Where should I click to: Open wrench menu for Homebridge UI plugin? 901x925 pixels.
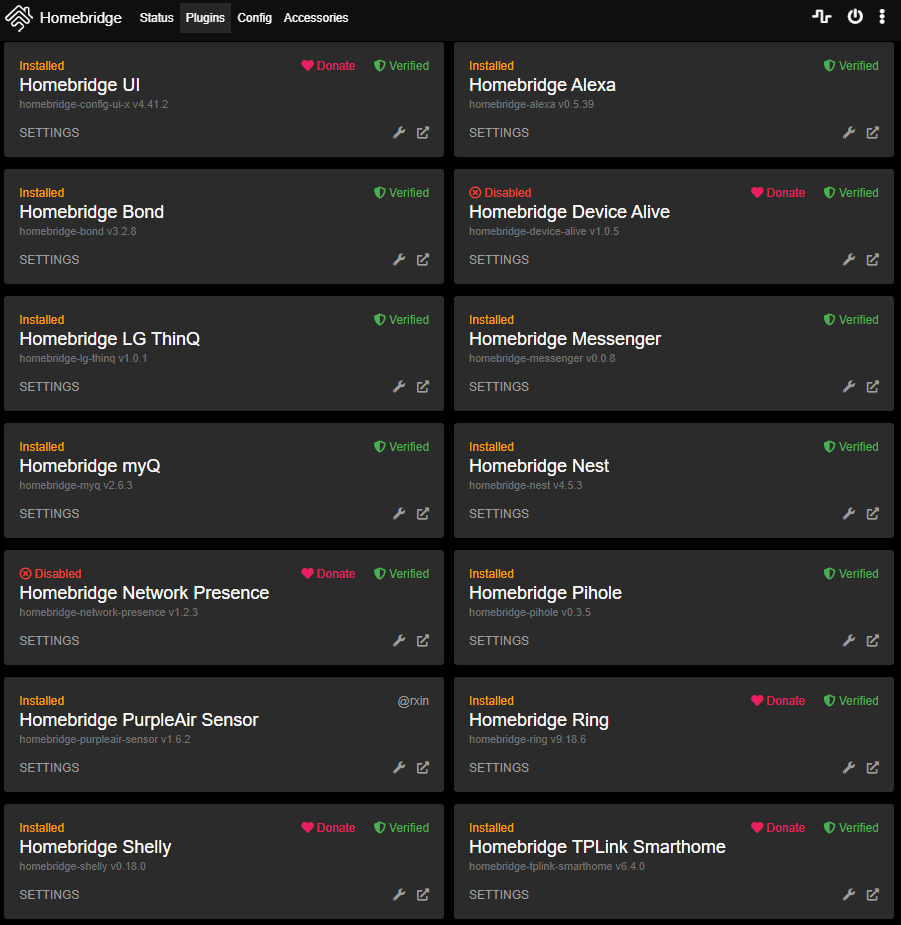pyautogui.click(x=399, y=133)
